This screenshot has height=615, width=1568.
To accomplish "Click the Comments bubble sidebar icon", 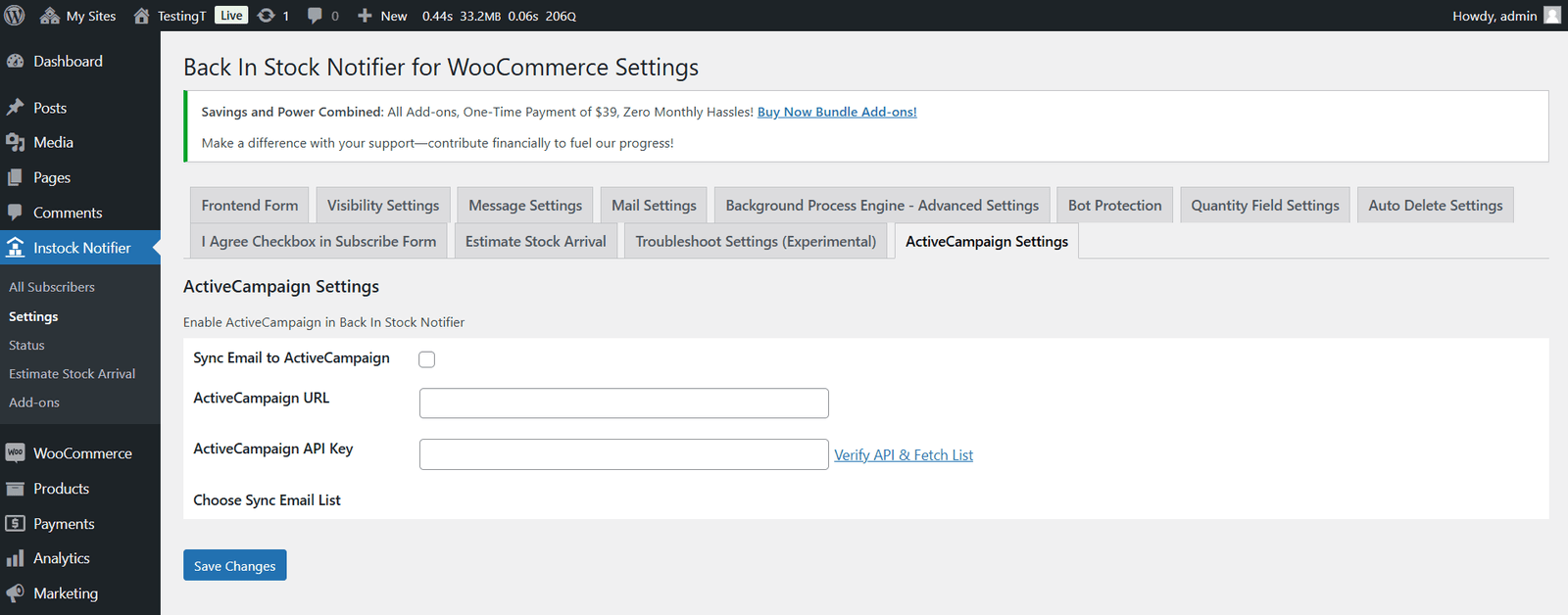I will tap(15, 213).
